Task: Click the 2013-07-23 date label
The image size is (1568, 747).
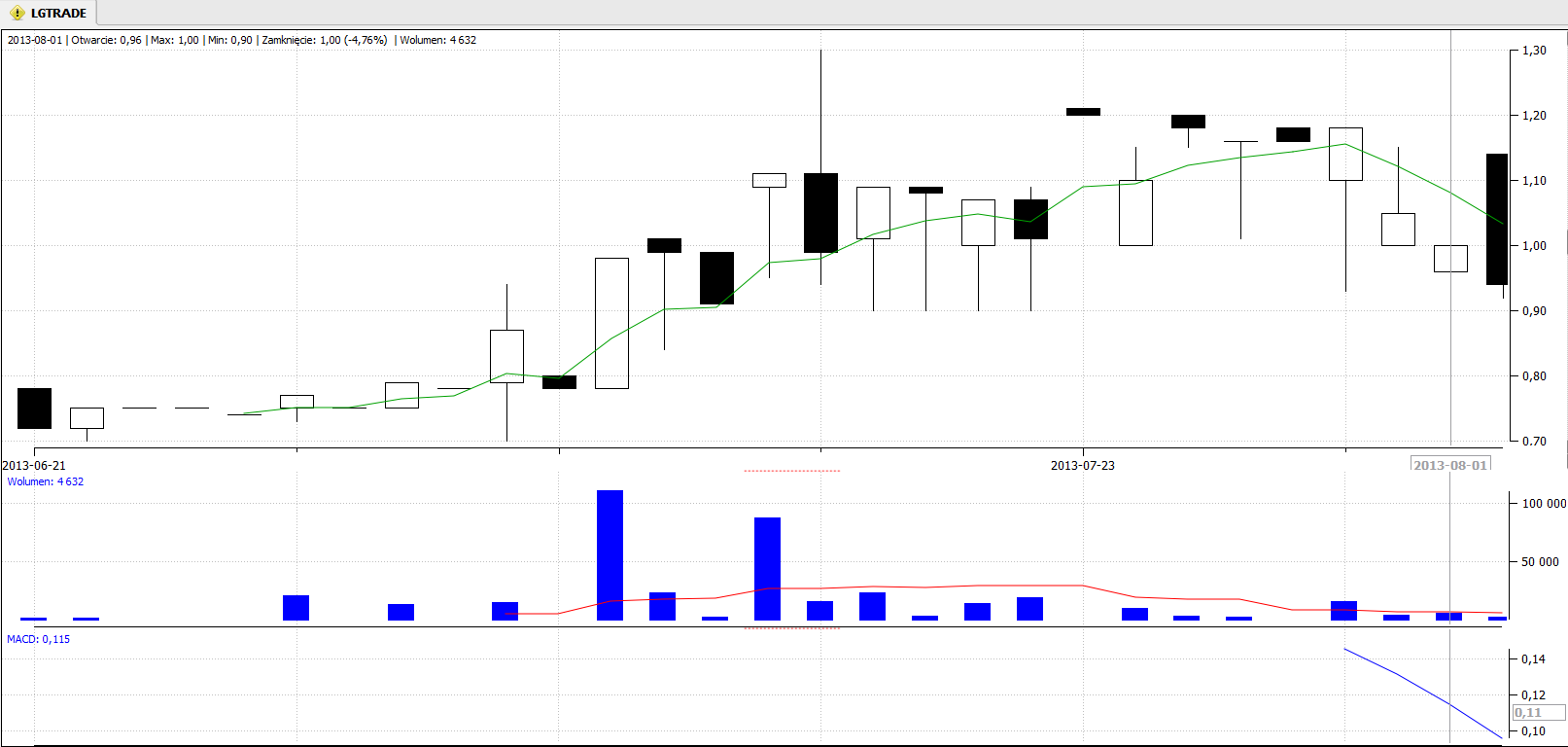Action: [x=1082, y=466]
